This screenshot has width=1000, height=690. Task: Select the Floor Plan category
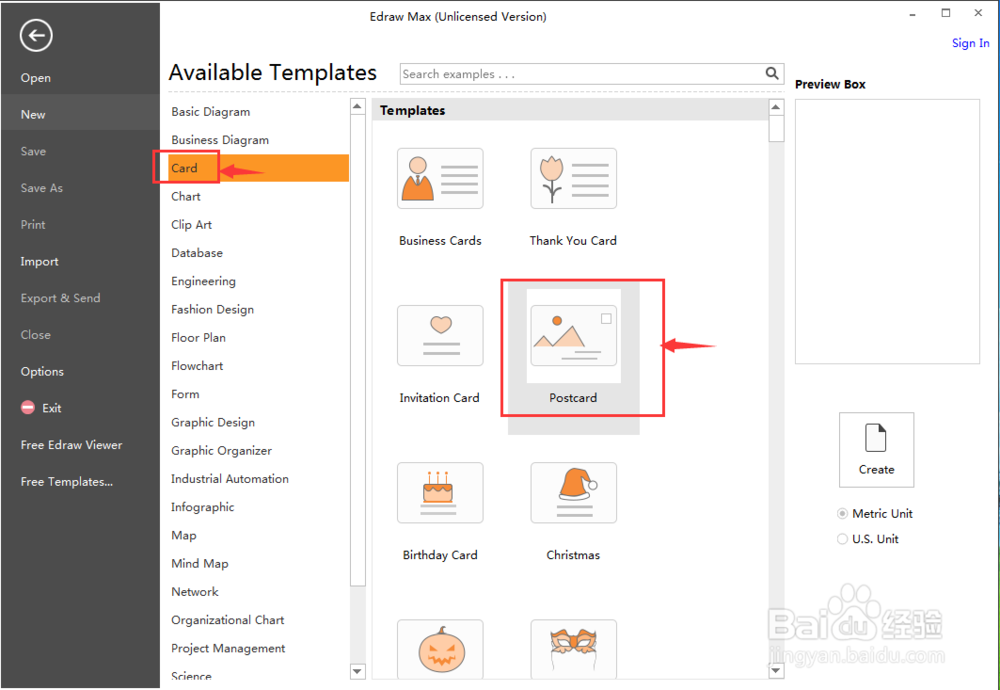(x=198, y=337)
